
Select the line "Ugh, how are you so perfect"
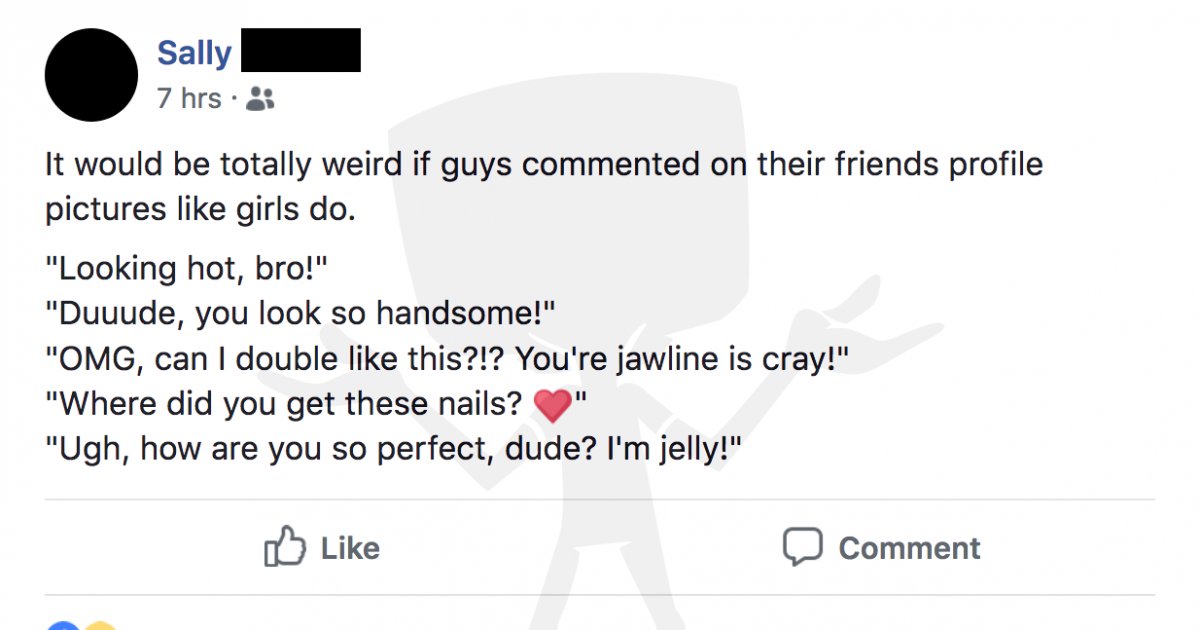(x=395, y=451)
